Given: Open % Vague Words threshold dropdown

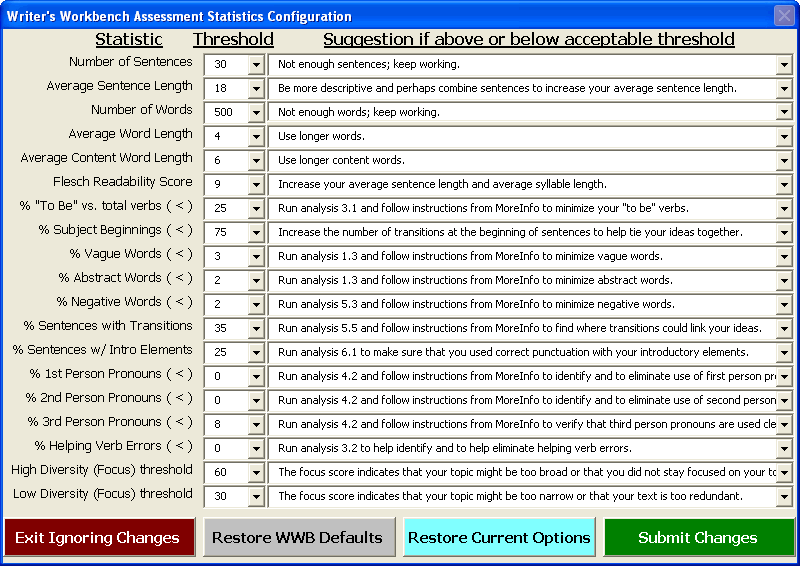Looking at the screenshot, I should point(256,256).
